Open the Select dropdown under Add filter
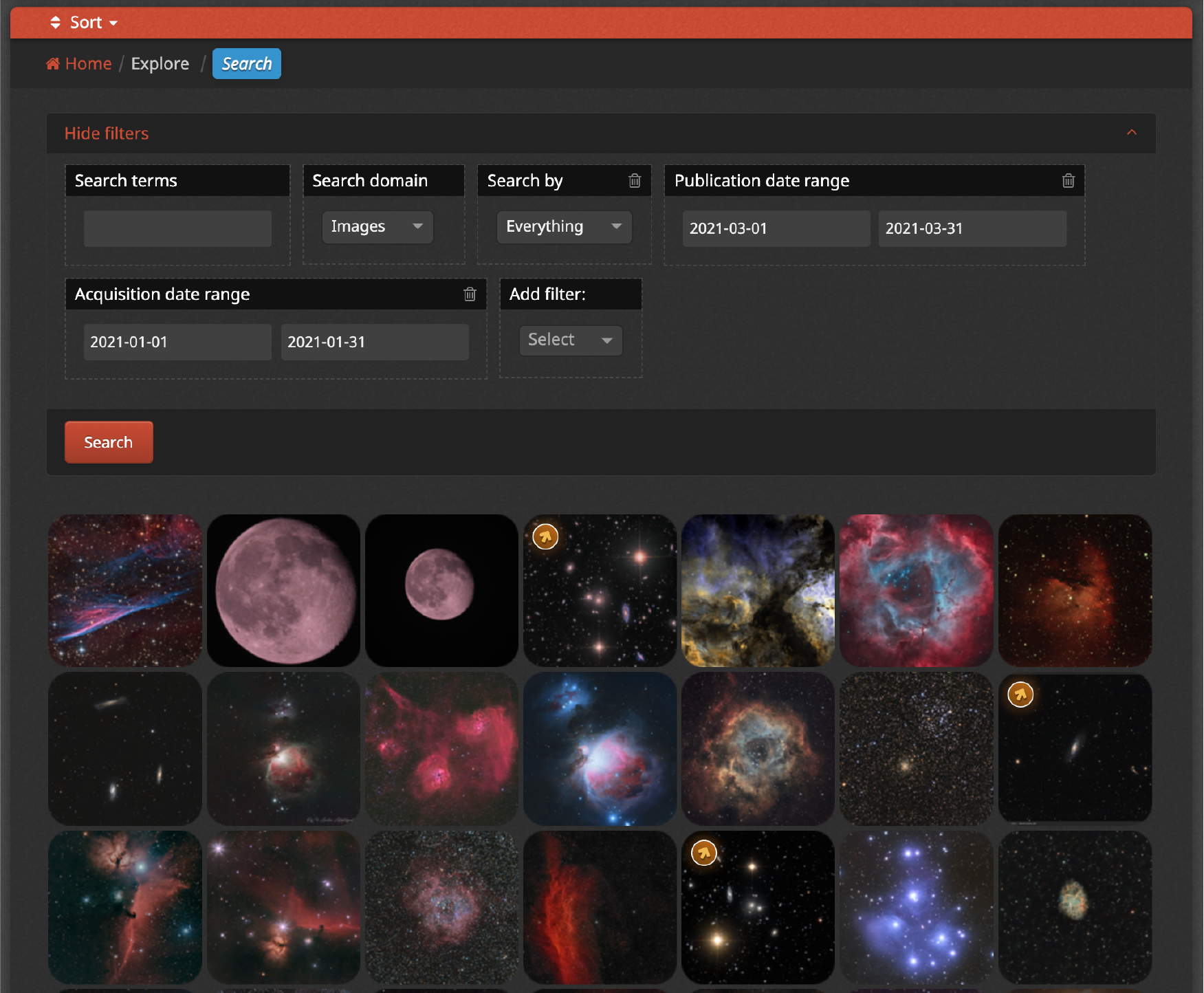Image resolution: width=1204 pixels, height=993 pixels. pyautogui.click(x=570, y=340)
